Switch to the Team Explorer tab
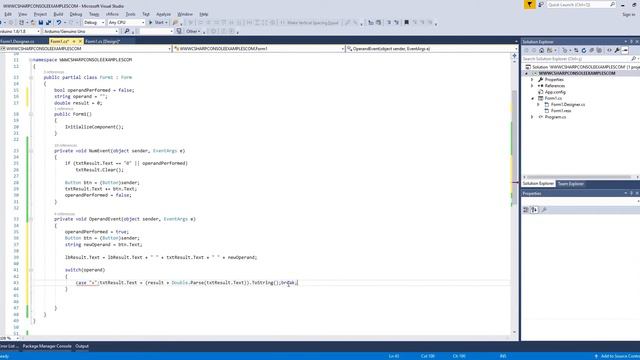 (571, 184)
